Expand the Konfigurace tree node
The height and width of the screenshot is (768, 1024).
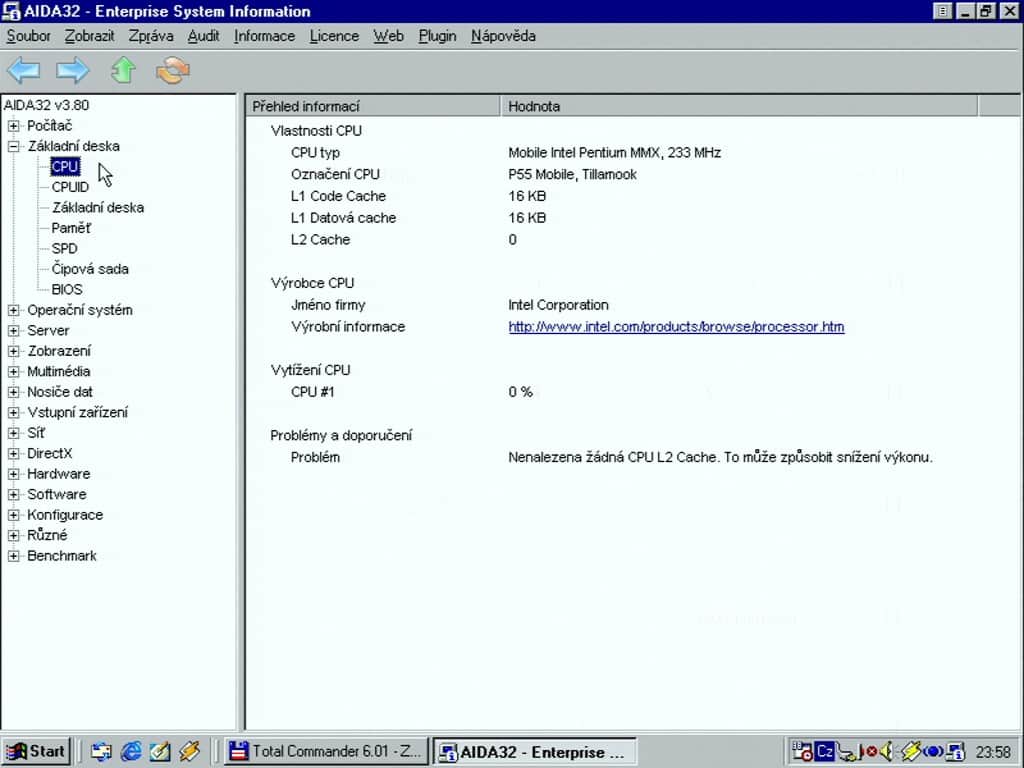click(13, 515)
